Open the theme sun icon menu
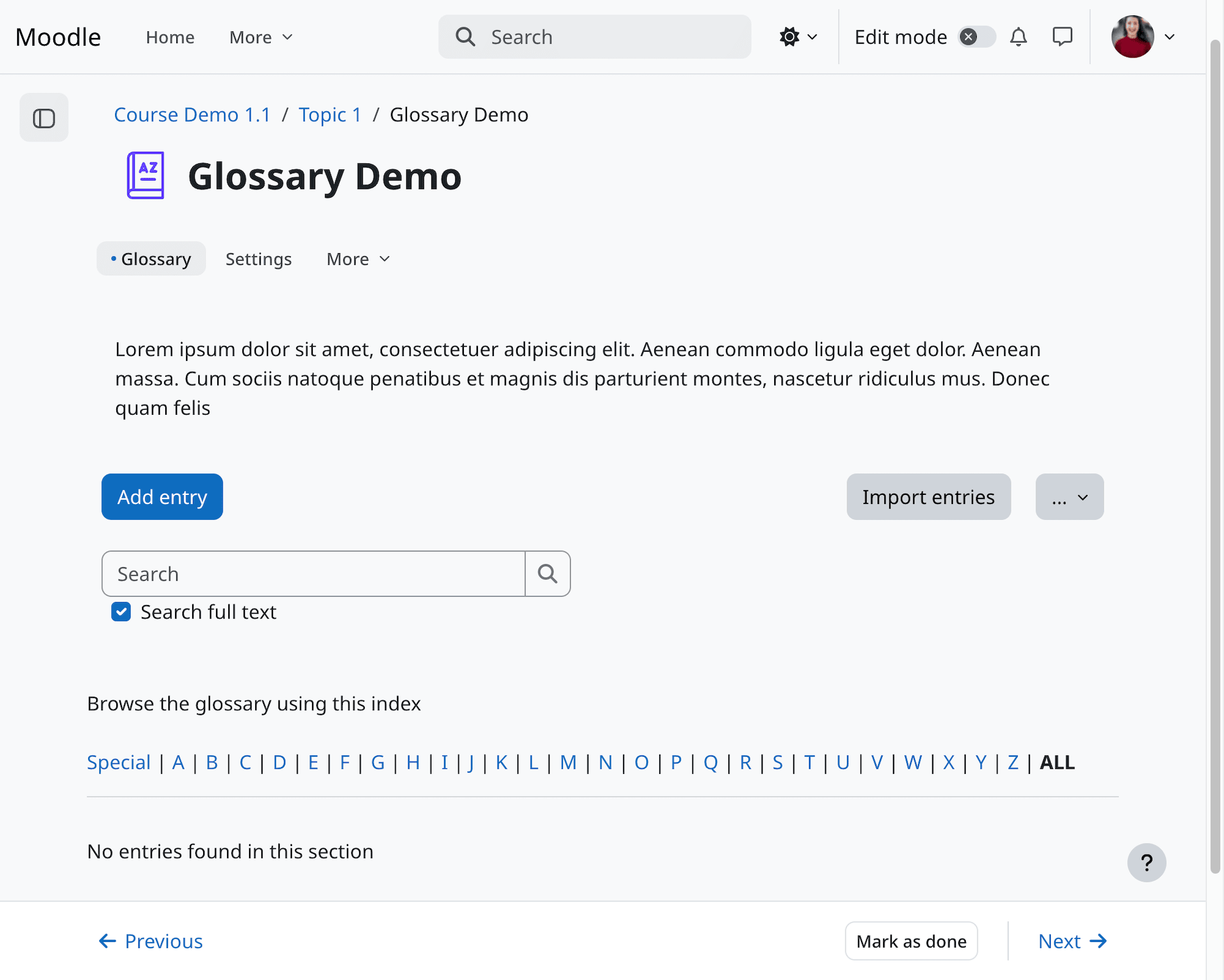1224x980 pixels. pyautogui.click(x=798, y=37)
